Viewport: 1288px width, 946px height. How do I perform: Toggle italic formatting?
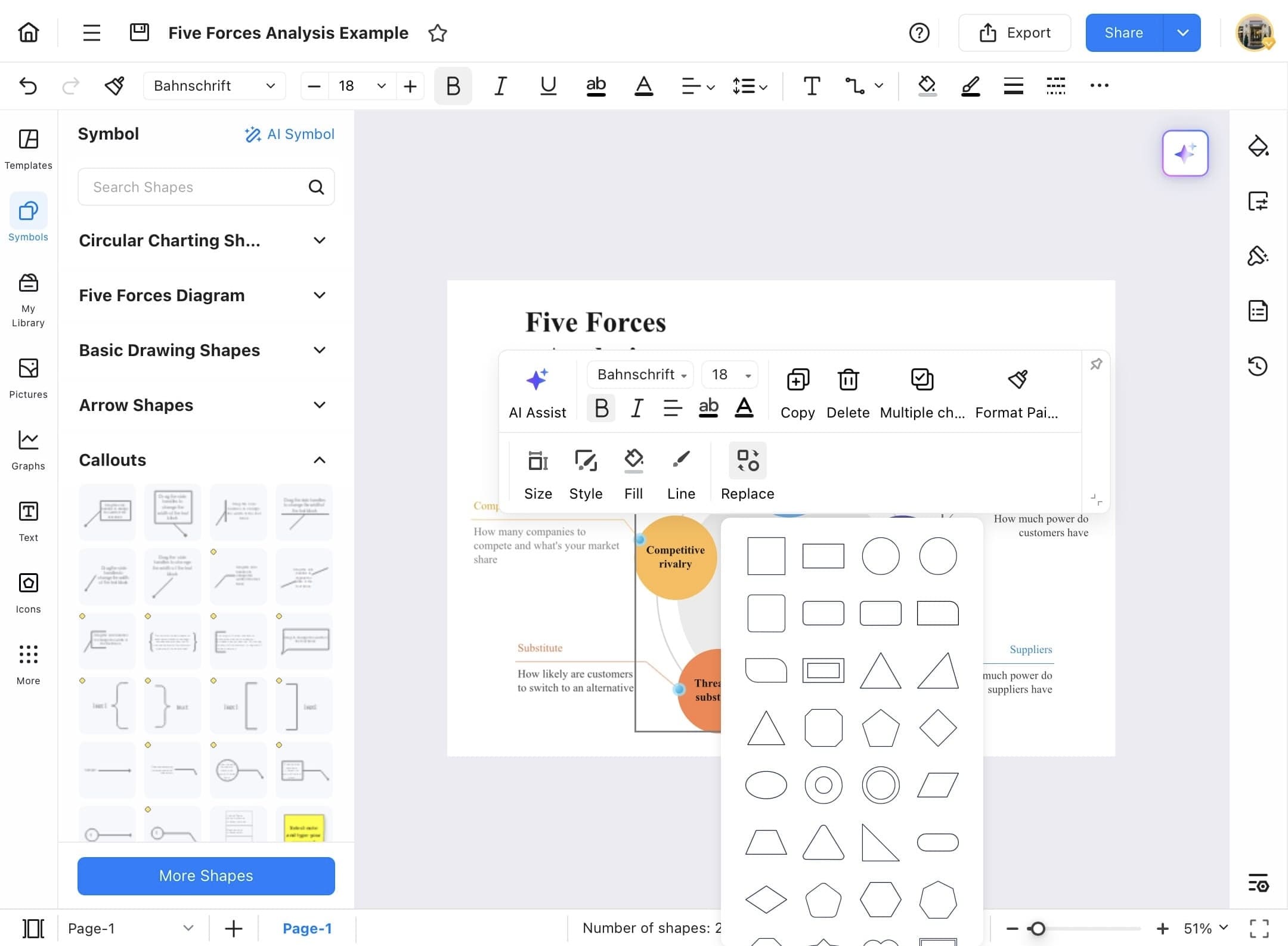500,85
